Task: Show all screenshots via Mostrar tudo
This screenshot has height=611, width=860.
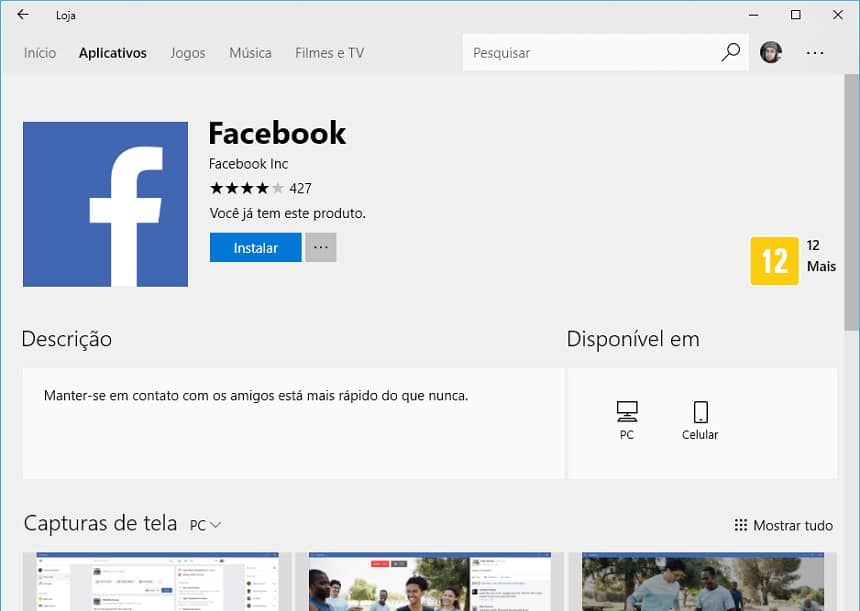Action: pos(783,525)
